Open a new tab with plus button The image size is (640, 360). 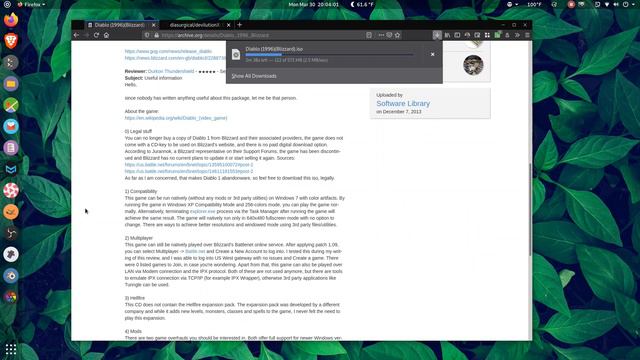coord(240,25)
